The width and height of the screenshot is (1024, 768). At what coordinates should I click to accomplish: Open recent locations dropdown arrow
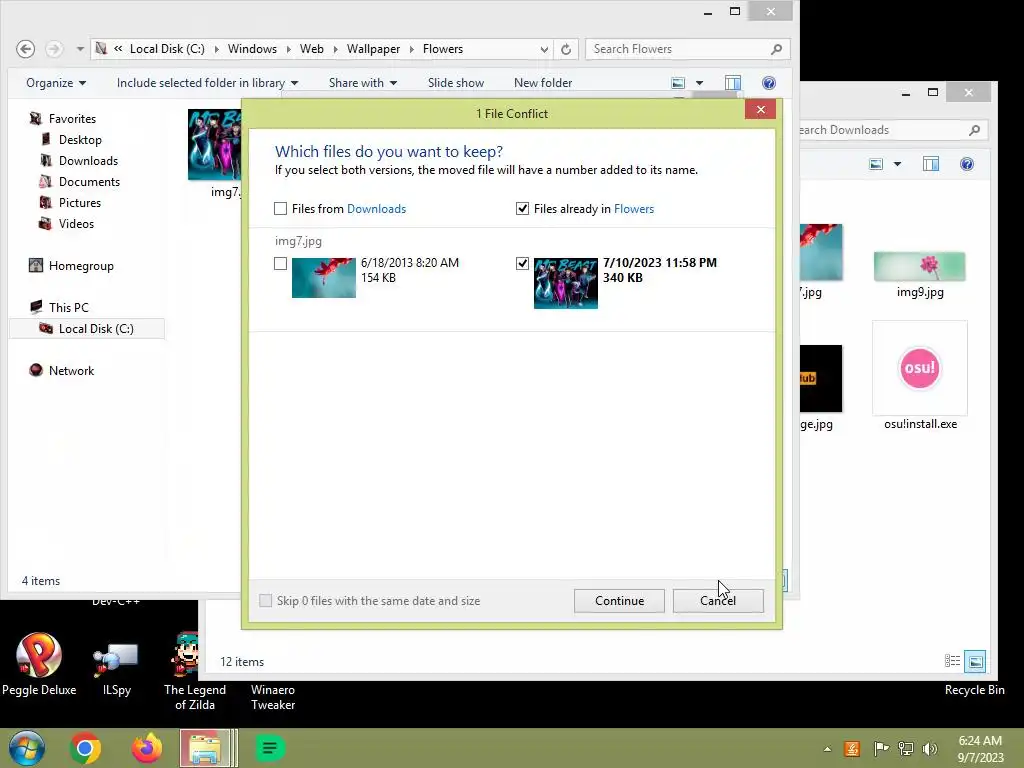pos(80,49)
